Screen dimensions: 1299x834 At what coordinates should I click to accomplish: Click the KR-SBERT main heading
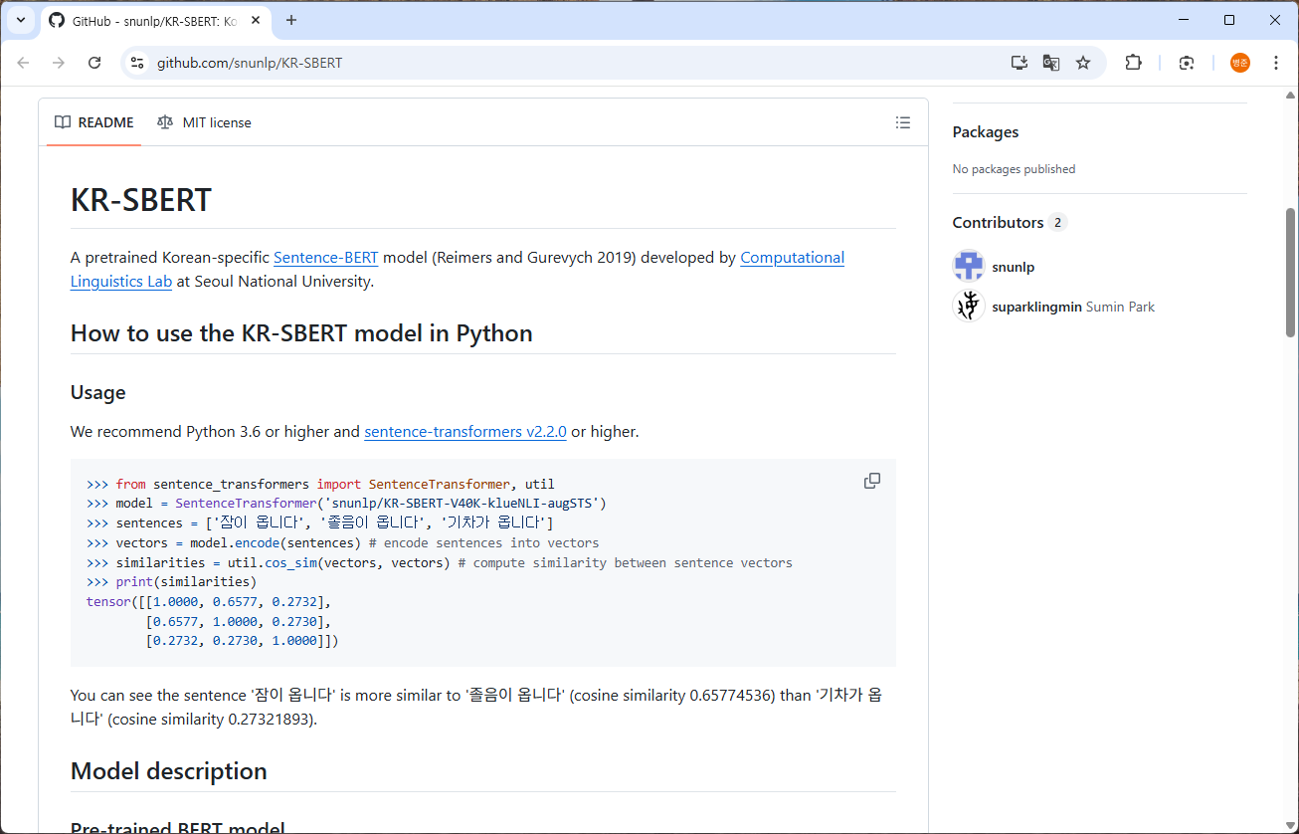click(x=141, y=200)
